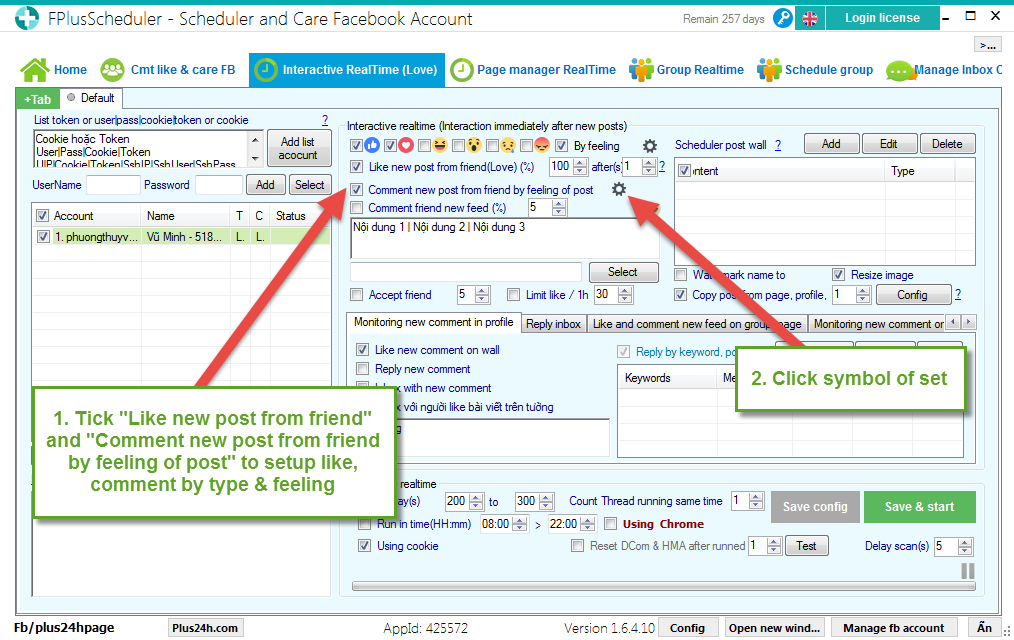The width and height of the screenshot is (1014, 640).
Task: Toggle the Haha reaction checkbox
Action: click(x=424, y=145)
